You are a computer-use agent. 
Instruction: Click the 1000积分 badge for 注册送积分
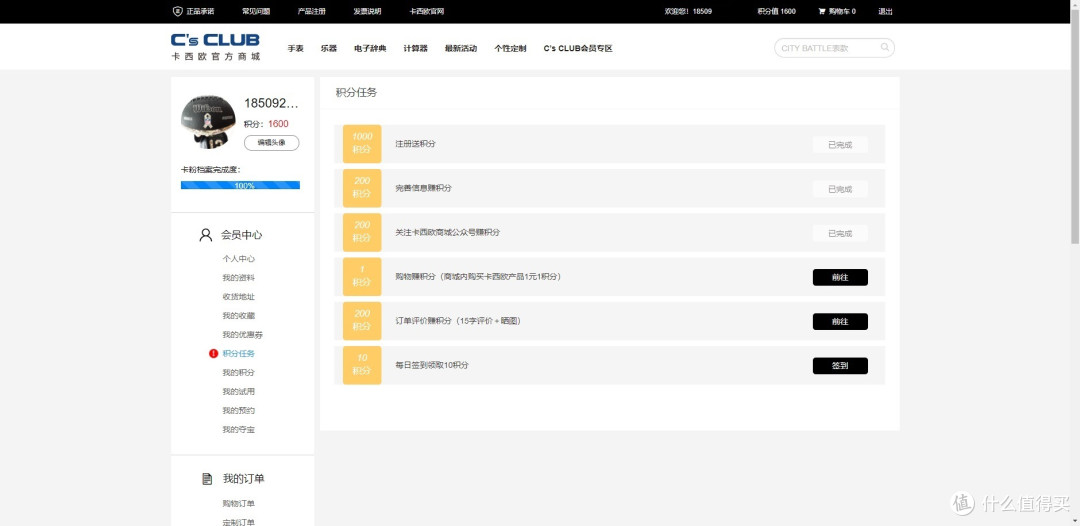click(362, 143)
